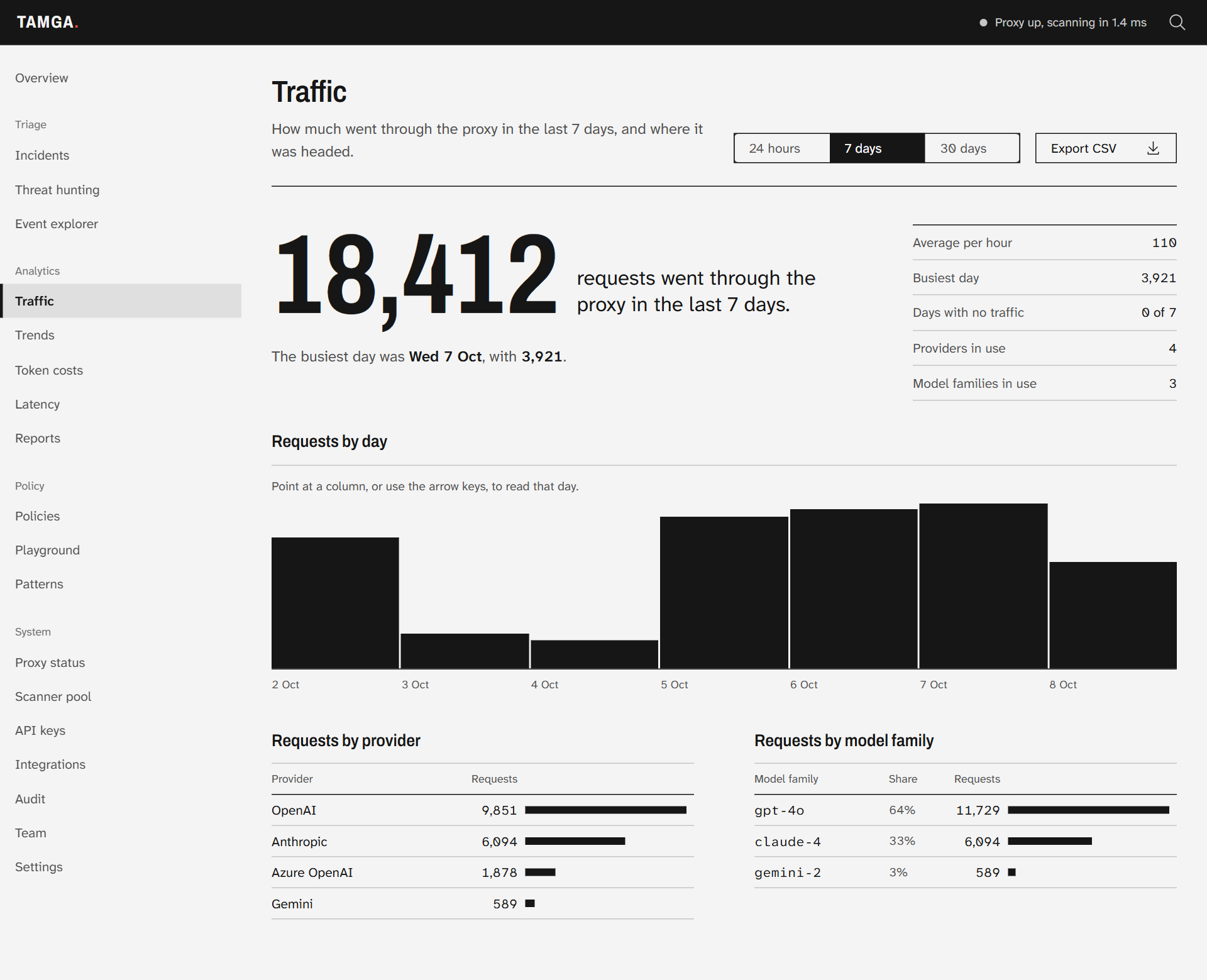This screenshot has width=1207, height=980.
Task: Open Token costs
Action: [121, 370]
